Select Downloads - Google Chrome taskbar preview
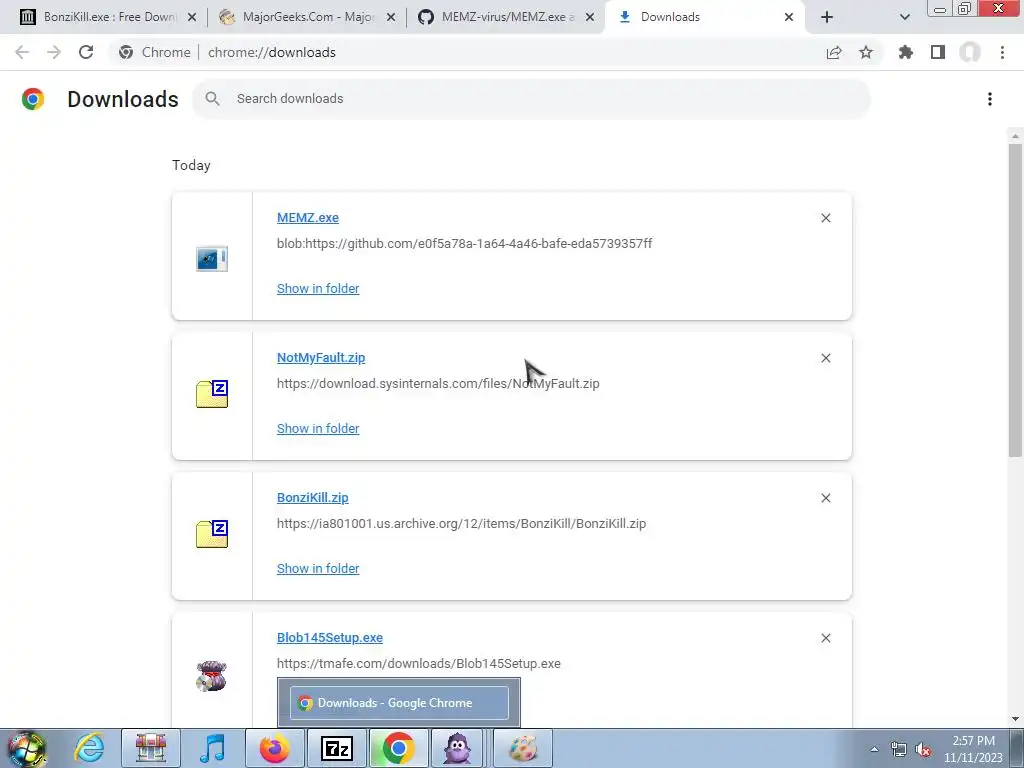This screenshot has height=768, width=1024. pos(399,703)
